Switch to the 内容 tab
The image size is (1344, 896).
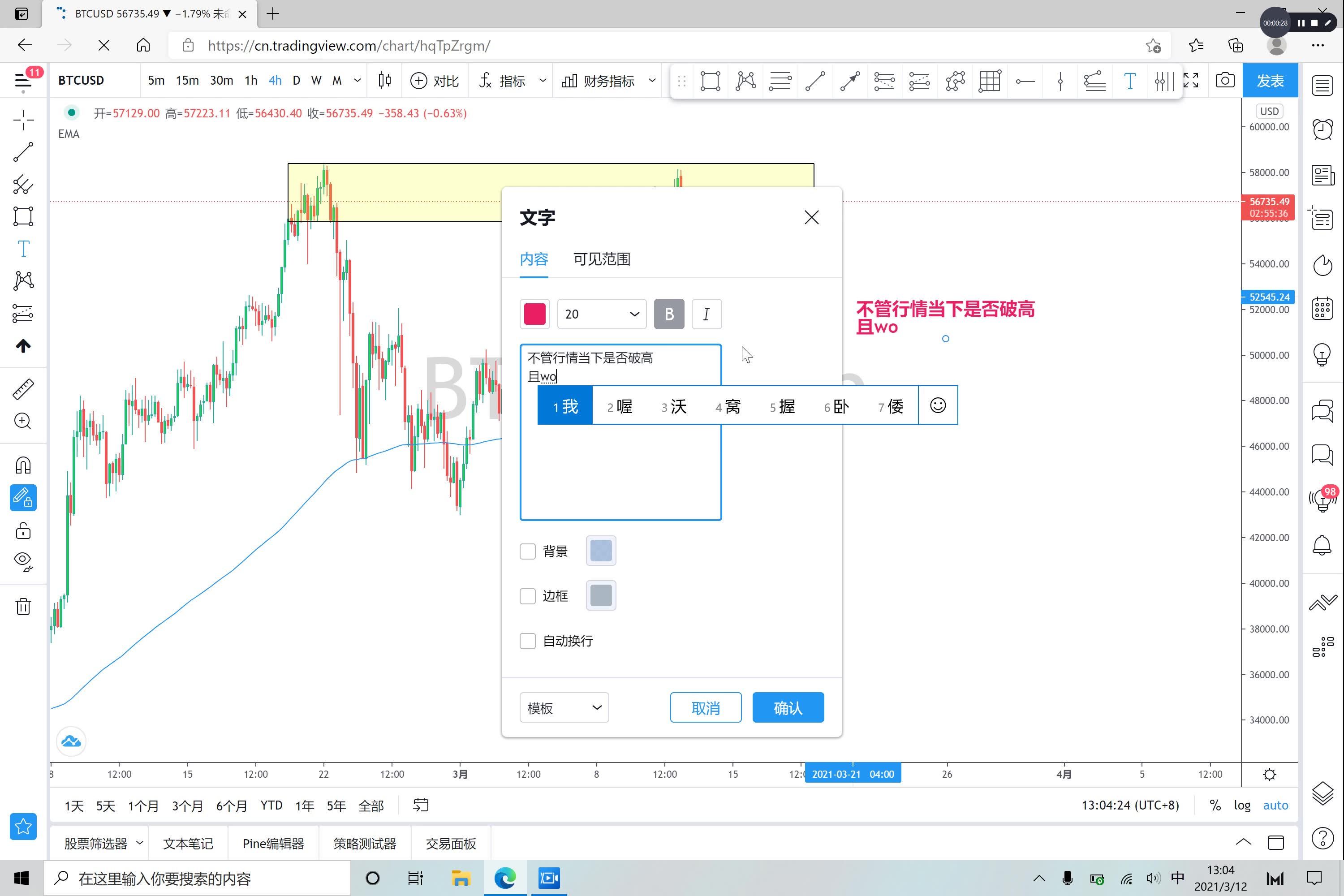click(x=534, y=259)
